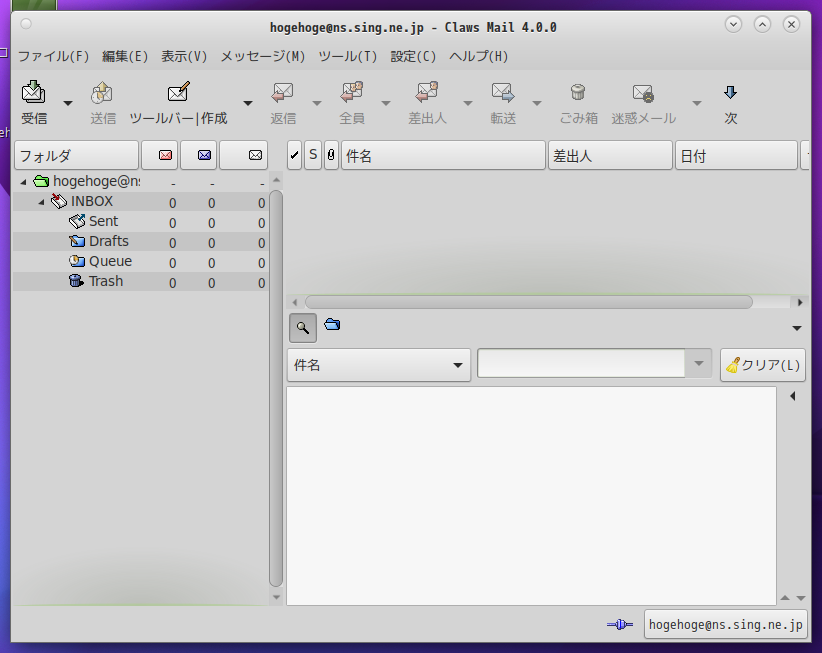Click the down arrow below message view

pos(801,597)
